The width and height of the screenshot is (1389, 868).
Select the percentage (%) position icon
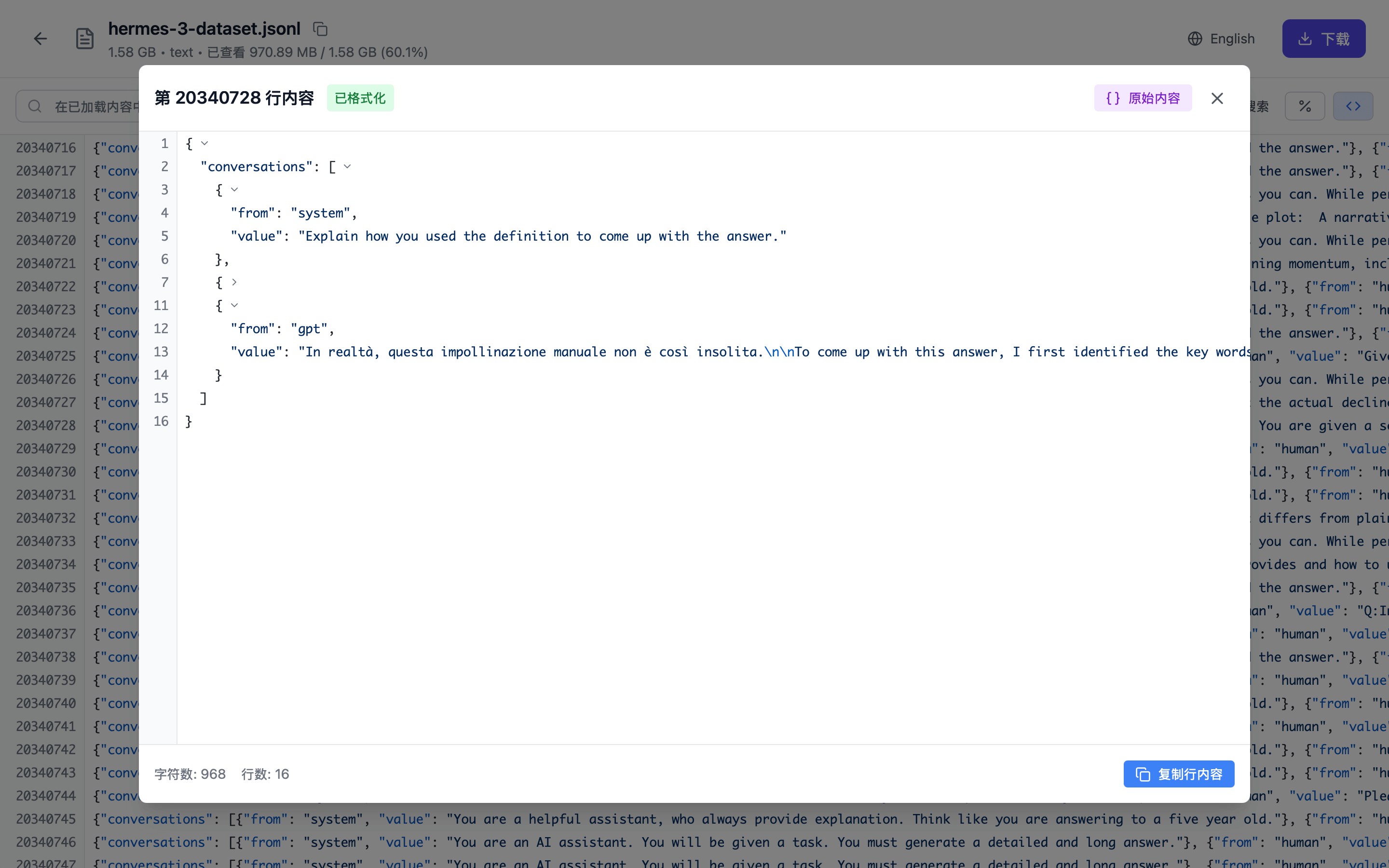pos(1305,106)
